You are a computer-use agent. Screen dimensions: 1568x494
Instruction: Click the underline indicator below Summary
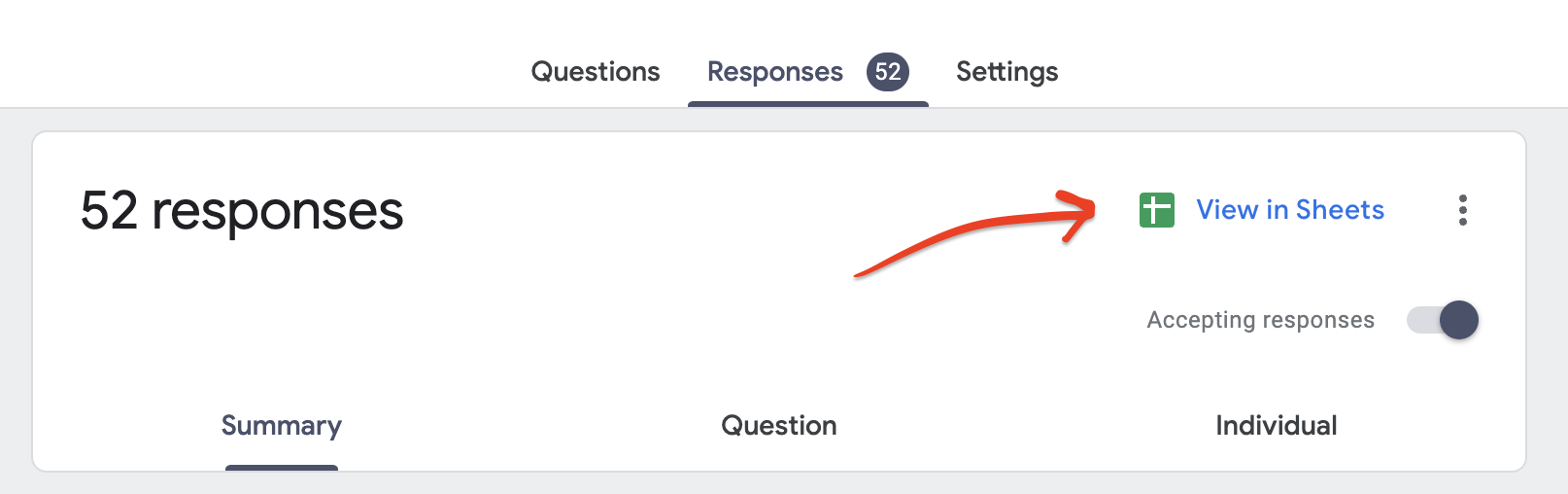[282, 468]
